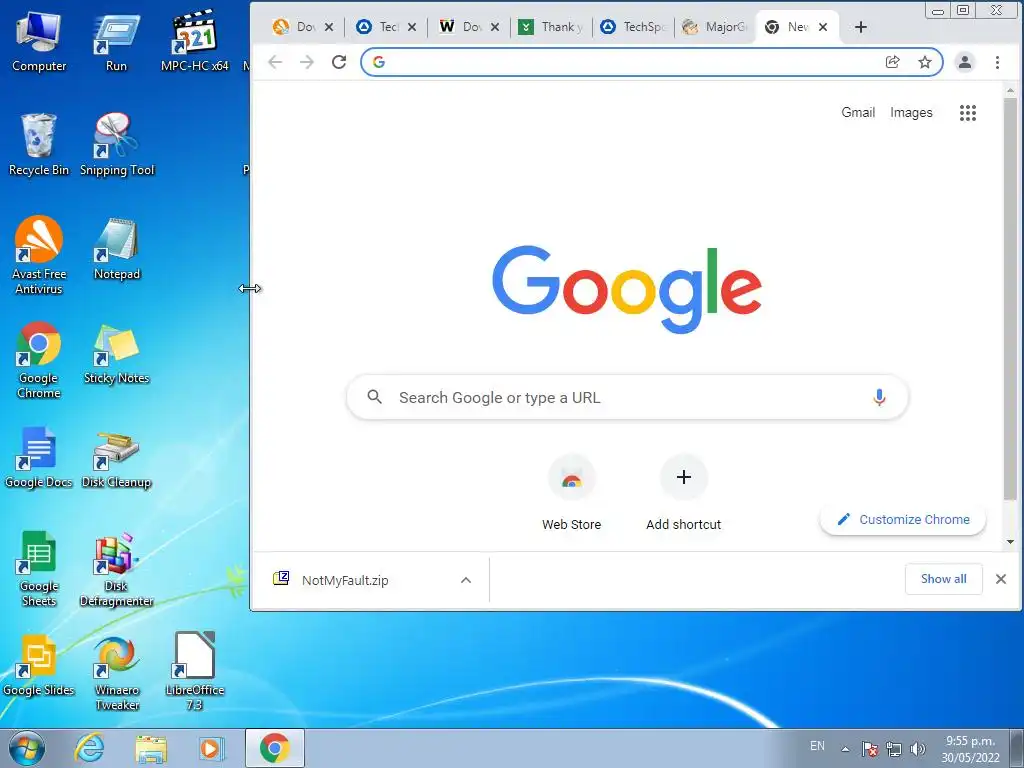The height and width of the screenshot is (768, 1024).
Task: Open Windows Media Player from the taskbar
Action: click(210, 748)
